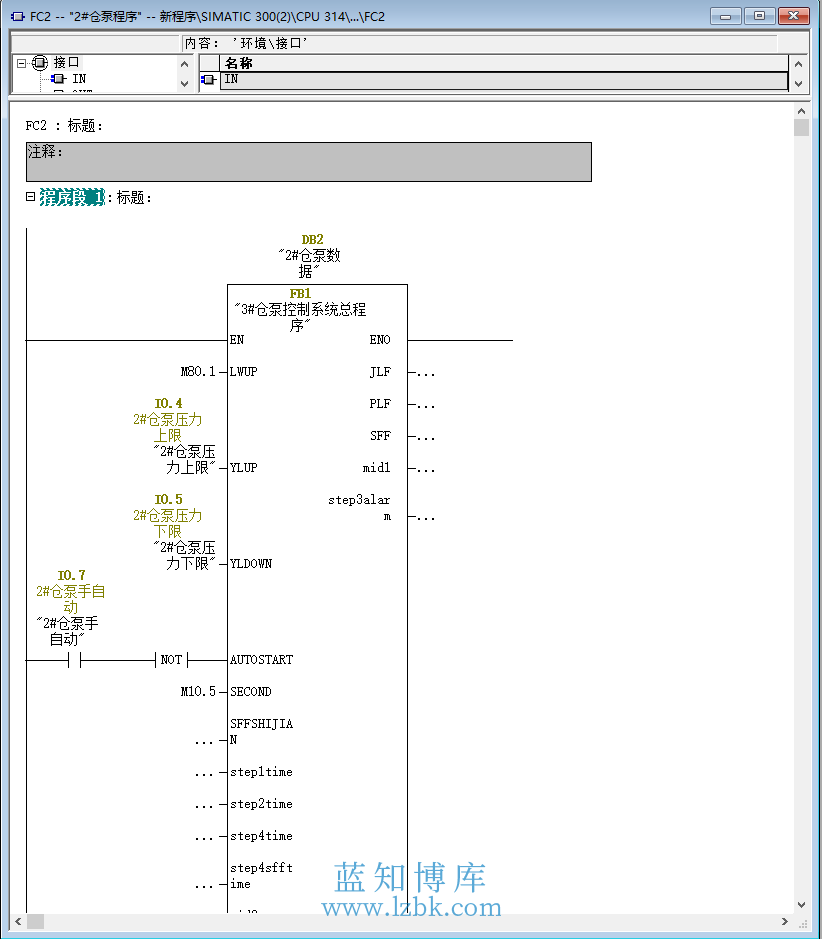Collapse 程序段 1 network
Viewport: 822px width, 939px height.
coord(31,196)
